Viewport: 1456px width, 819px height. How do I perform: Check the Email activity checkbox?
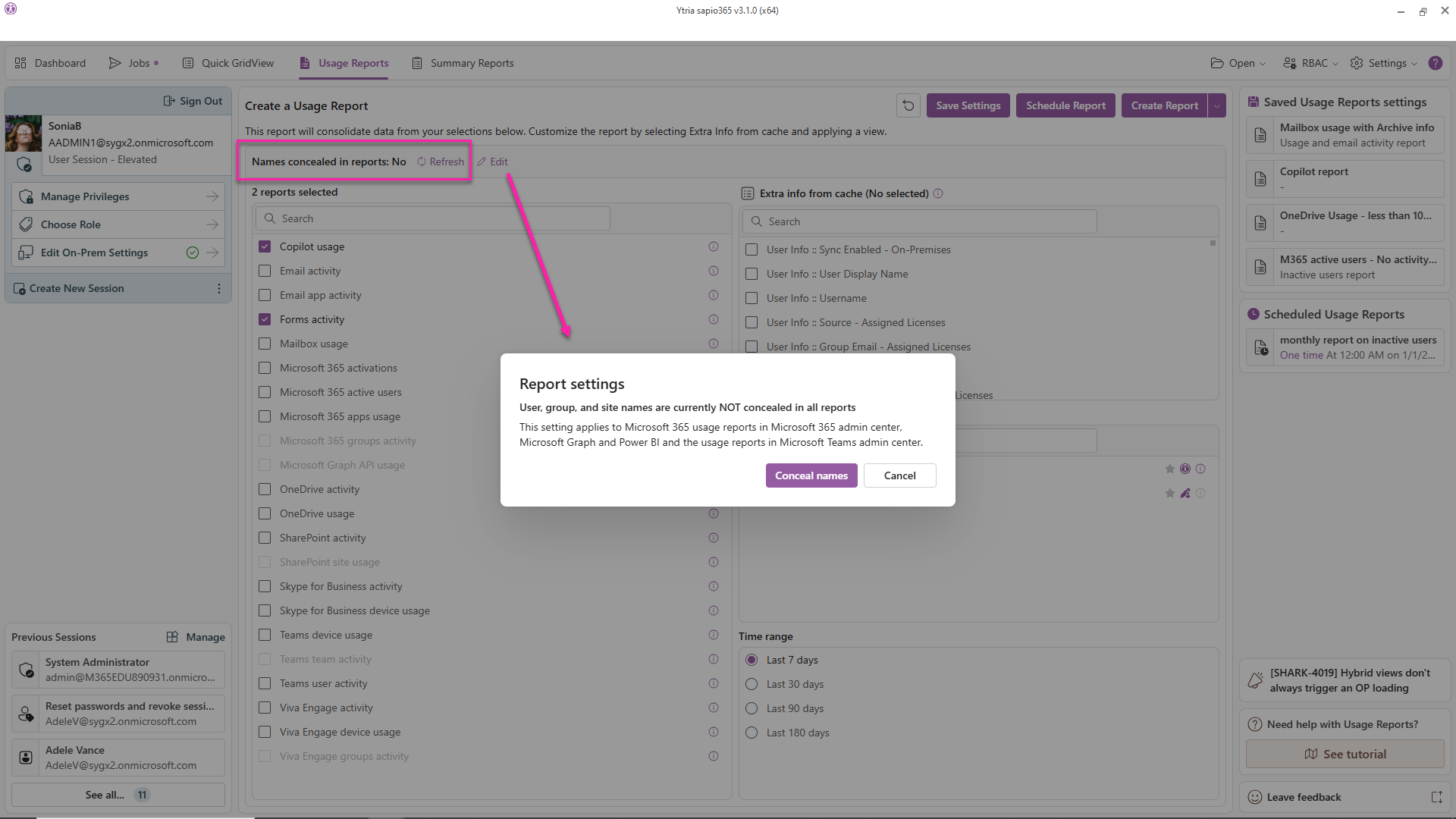[265, 271]
